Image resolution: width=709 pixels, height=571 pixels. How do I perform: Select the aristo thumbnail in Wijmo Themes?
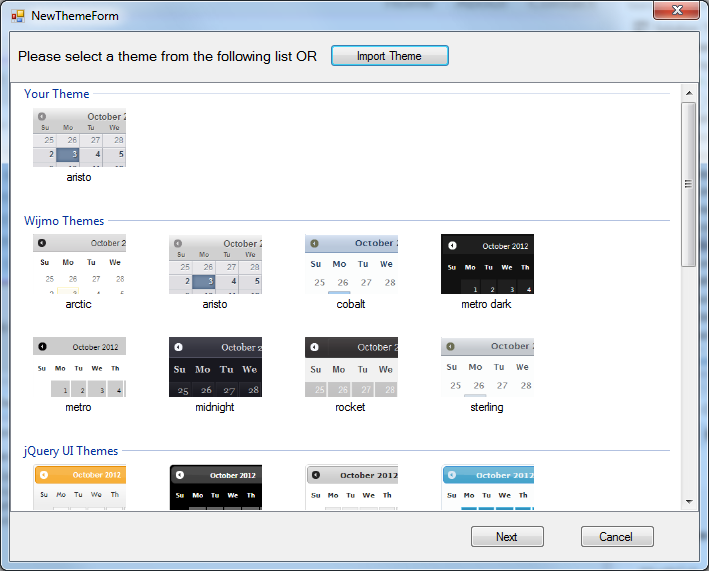(215, 264)
